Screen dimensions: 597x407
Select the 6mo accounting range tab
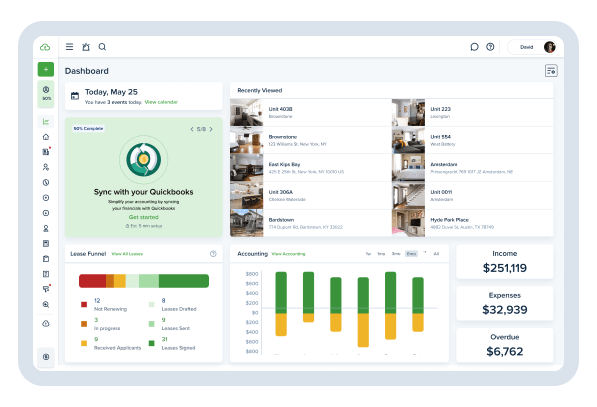pos(411,254)
